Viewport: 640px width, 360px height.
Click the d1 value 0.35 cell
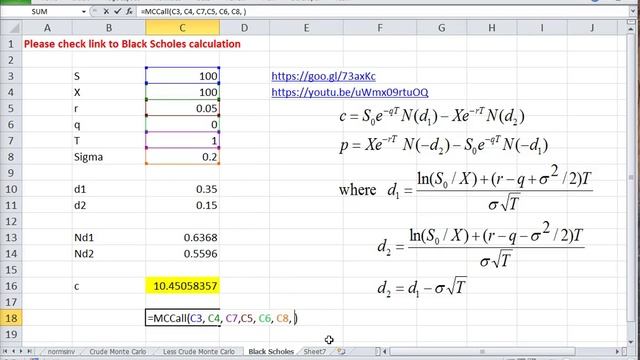[x=182, y=189]
